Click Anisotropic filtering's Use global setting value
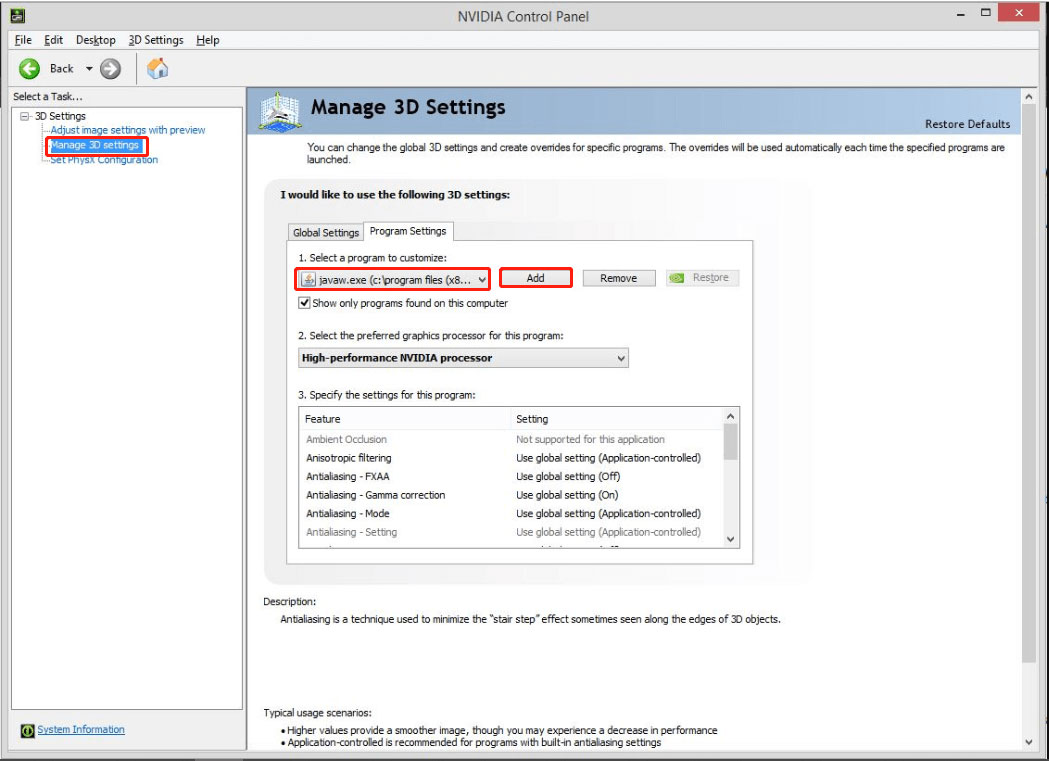 pos(608,458)
